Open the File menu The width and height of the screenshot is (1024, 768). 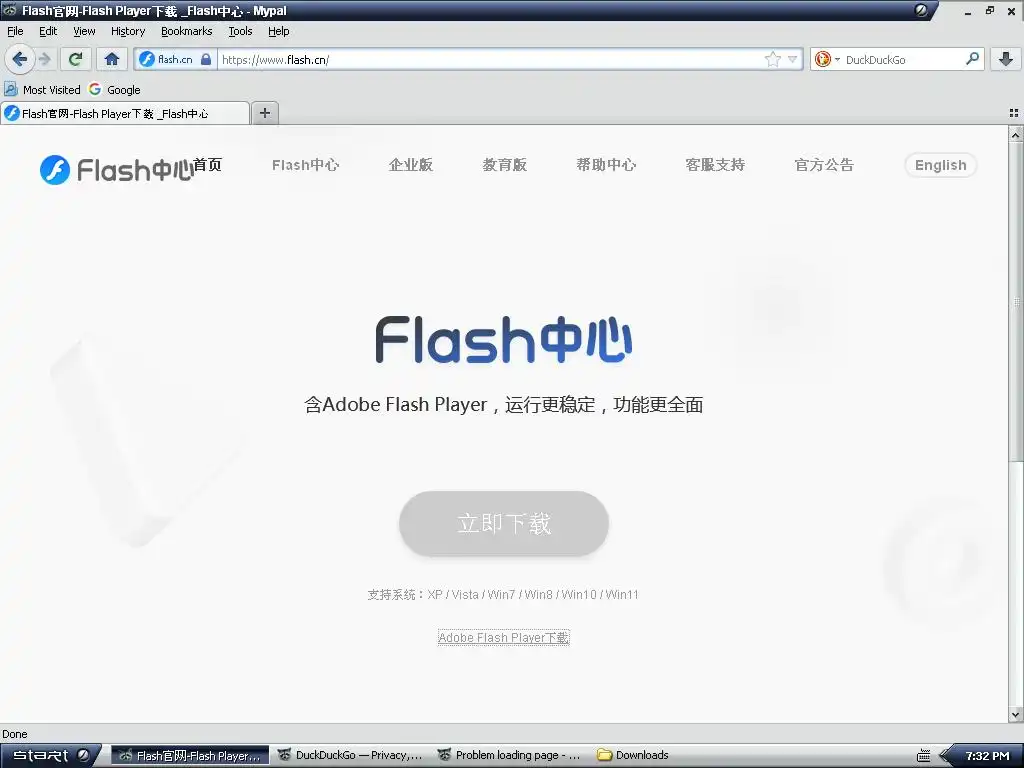(15, 31)
